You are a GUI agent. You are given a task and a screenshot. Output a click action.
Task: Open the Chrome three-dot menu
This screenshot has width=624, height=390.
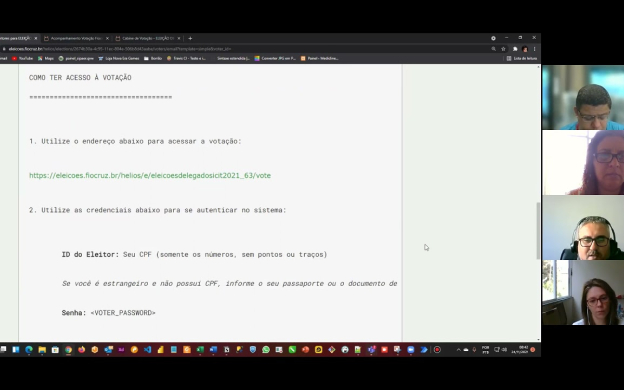[x=534, y=49]
